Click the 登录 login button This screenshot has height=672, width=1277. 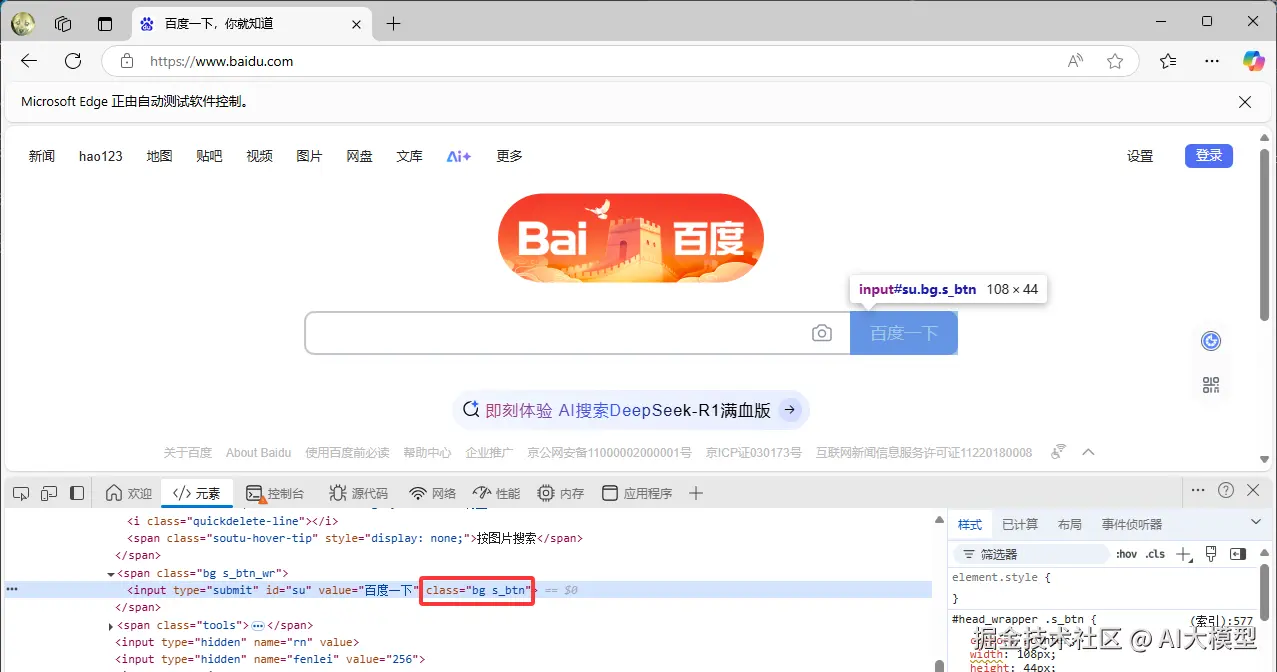point(1209,155)
